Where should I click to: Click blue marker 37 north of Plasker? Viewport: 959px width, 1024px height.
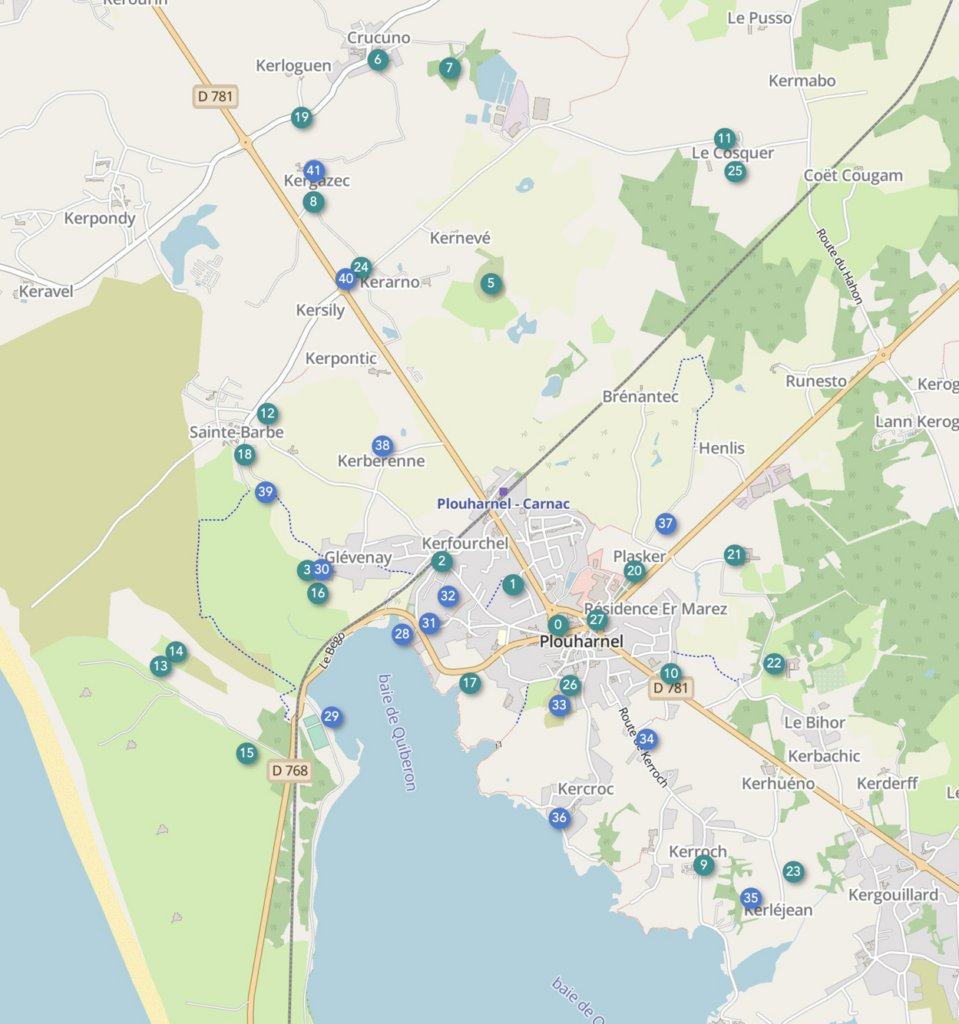(666, 523)
